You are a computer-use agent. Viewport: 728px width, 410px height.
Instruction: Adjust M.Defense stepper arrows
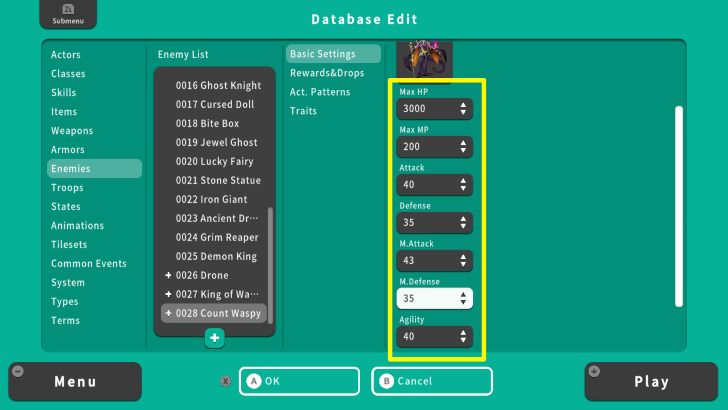pyautogui.click(x=463, y=299)
